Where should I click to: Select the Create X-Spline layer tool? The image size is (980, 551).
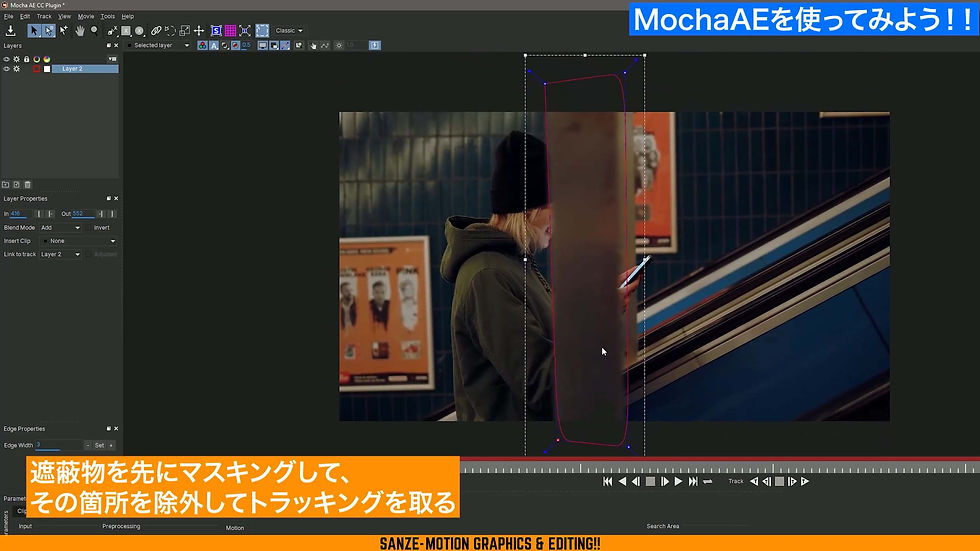112,30
